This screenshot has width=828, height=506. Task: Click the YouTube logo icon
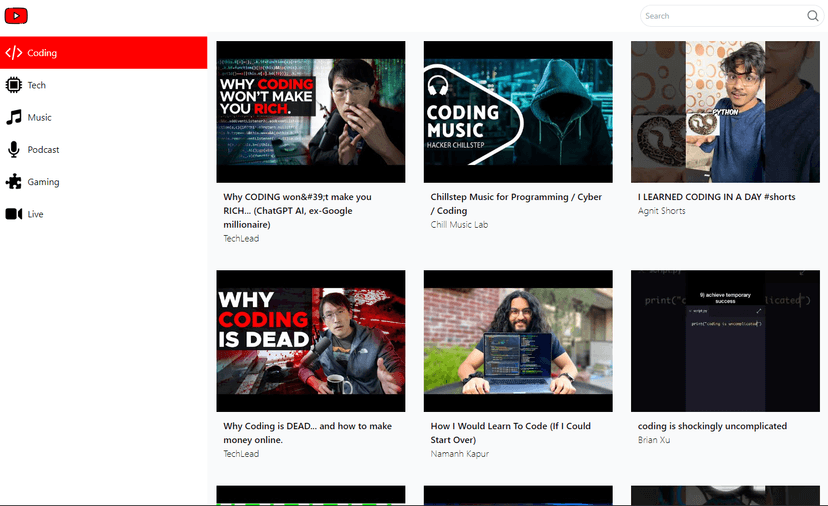[16, 16]
